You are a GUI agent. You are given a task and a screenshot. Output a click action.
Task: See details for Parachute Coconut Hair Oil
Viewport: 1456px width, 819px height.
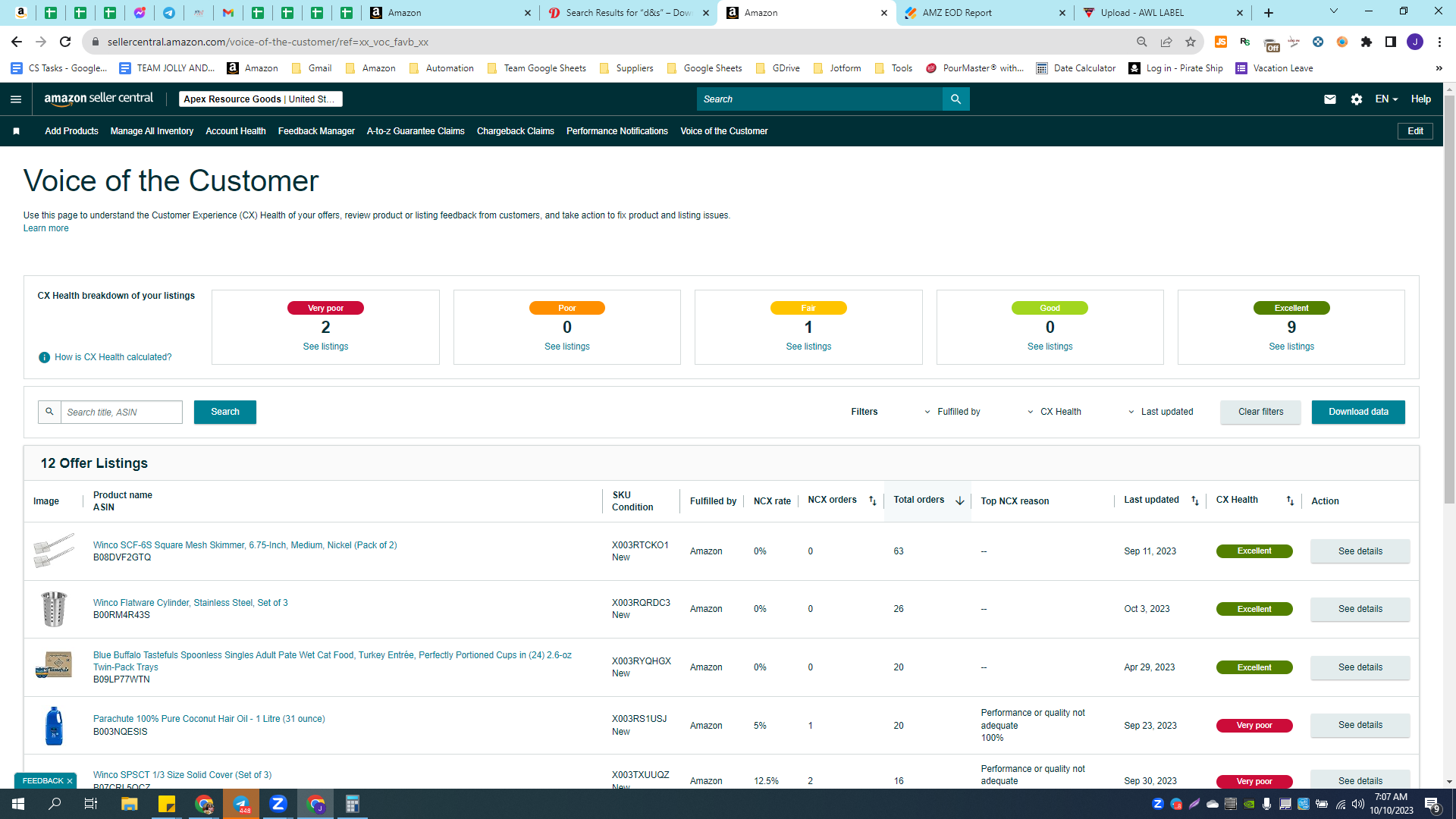point(1360,725)
